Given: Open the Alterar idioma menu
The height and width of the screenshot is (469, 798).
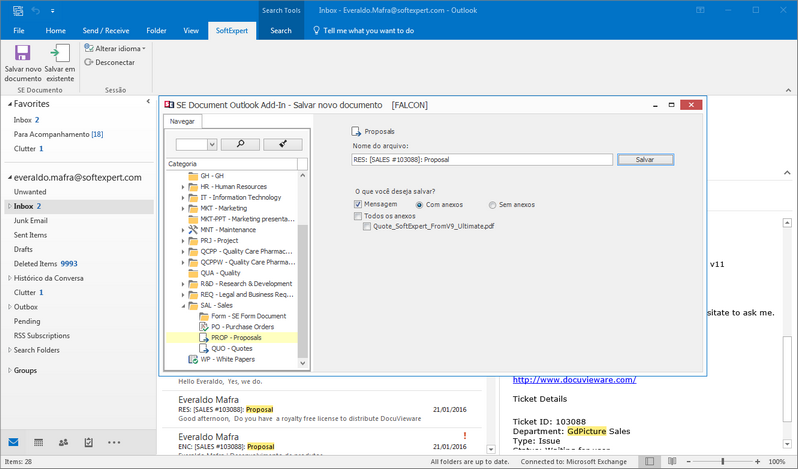Looking at the screenshot, I should coord(115,48).
